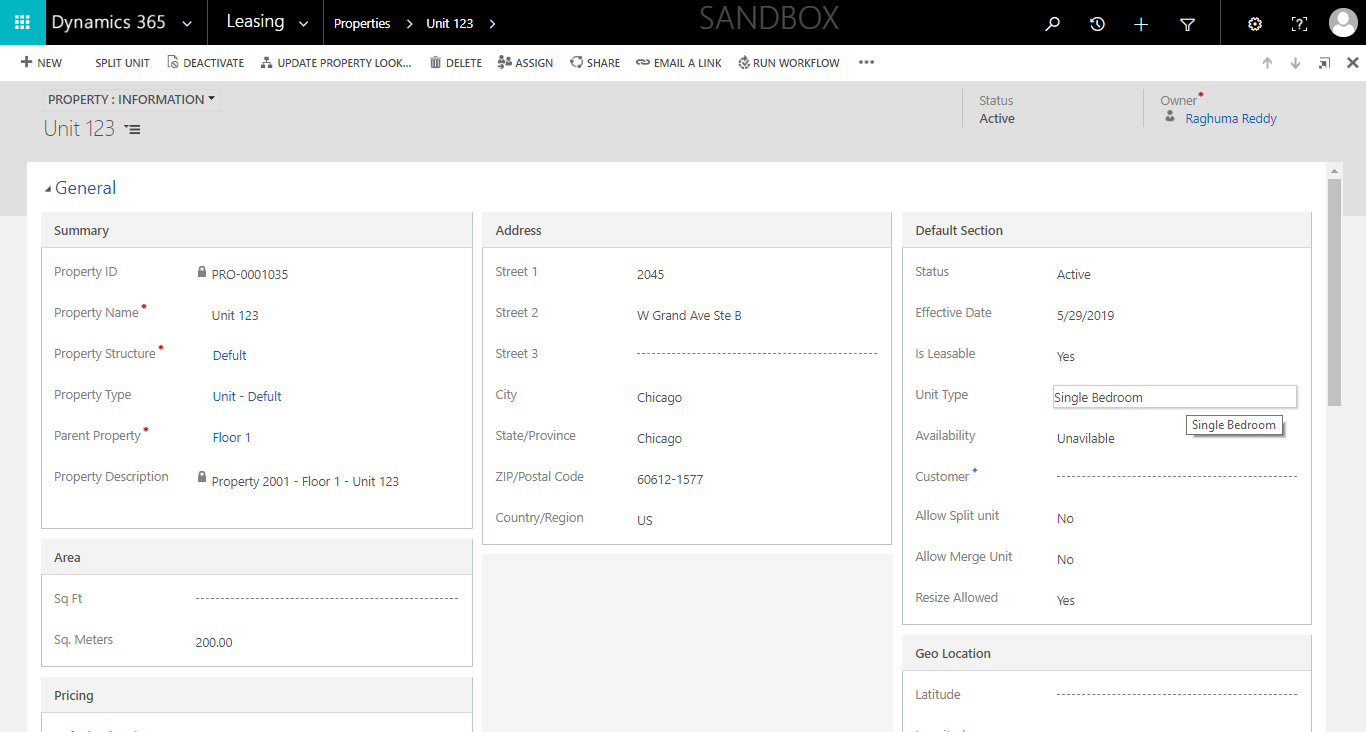Click the help question mark icon
The image size is (1366, 732).
1299,24
